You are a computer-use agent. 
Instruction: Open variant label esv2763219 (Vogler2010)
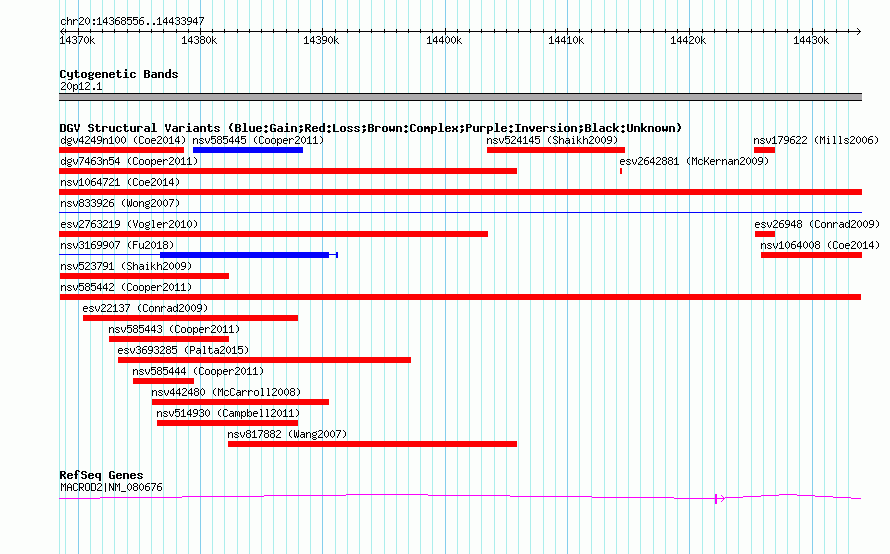(129, 224)
